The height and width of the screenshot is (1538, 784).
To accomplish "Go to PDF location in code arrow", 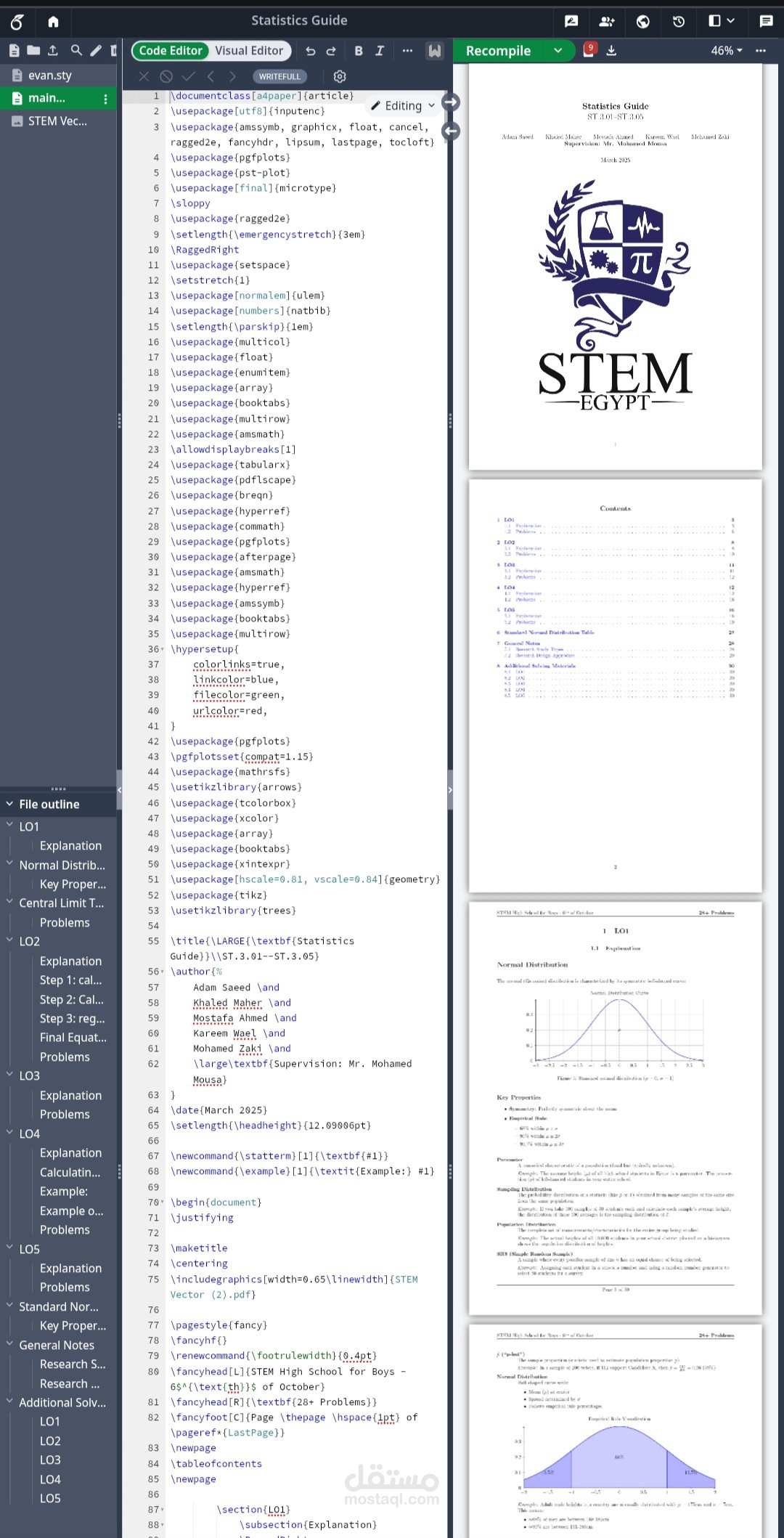I will click(x=451, y=131).
